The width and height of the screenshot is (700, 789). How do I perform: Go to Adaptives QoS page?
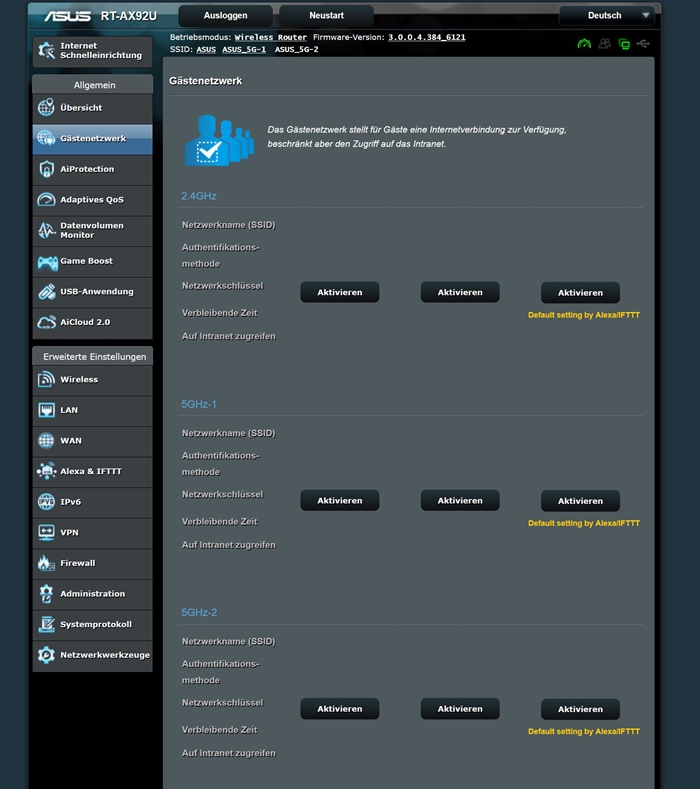tap(93, 200)
